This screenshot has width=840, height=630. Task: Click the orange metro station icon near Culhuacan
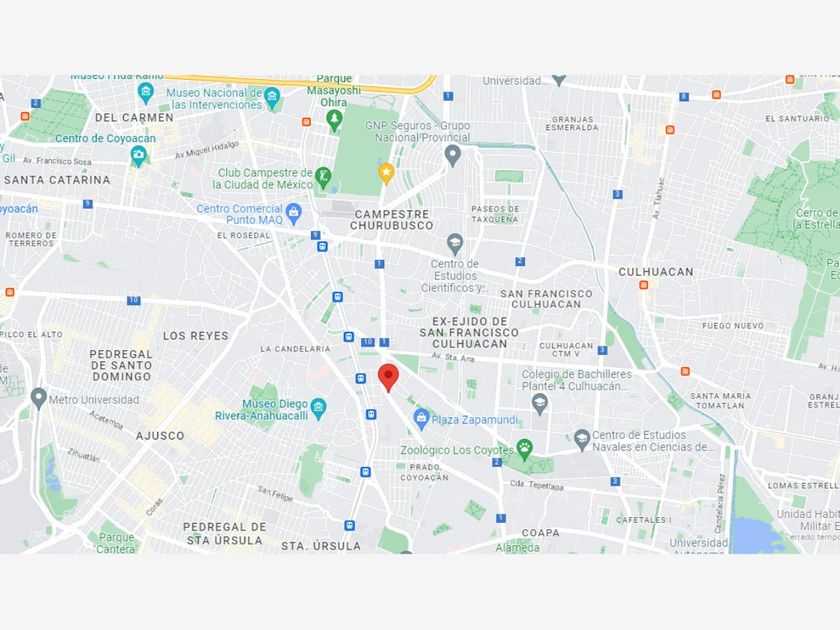(644, 285)
